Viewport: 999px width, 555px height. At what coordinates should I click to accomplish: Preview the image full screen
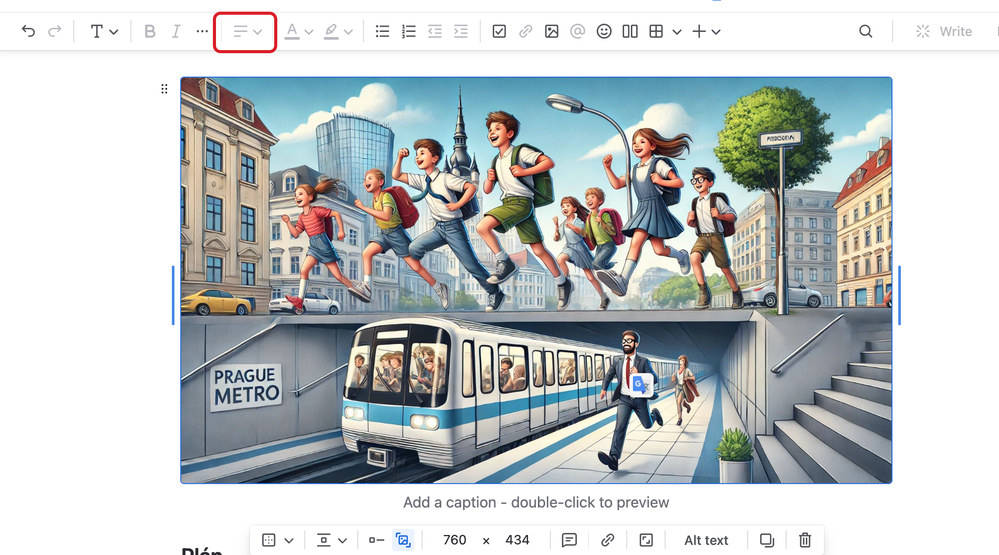(x=646, y=540)
